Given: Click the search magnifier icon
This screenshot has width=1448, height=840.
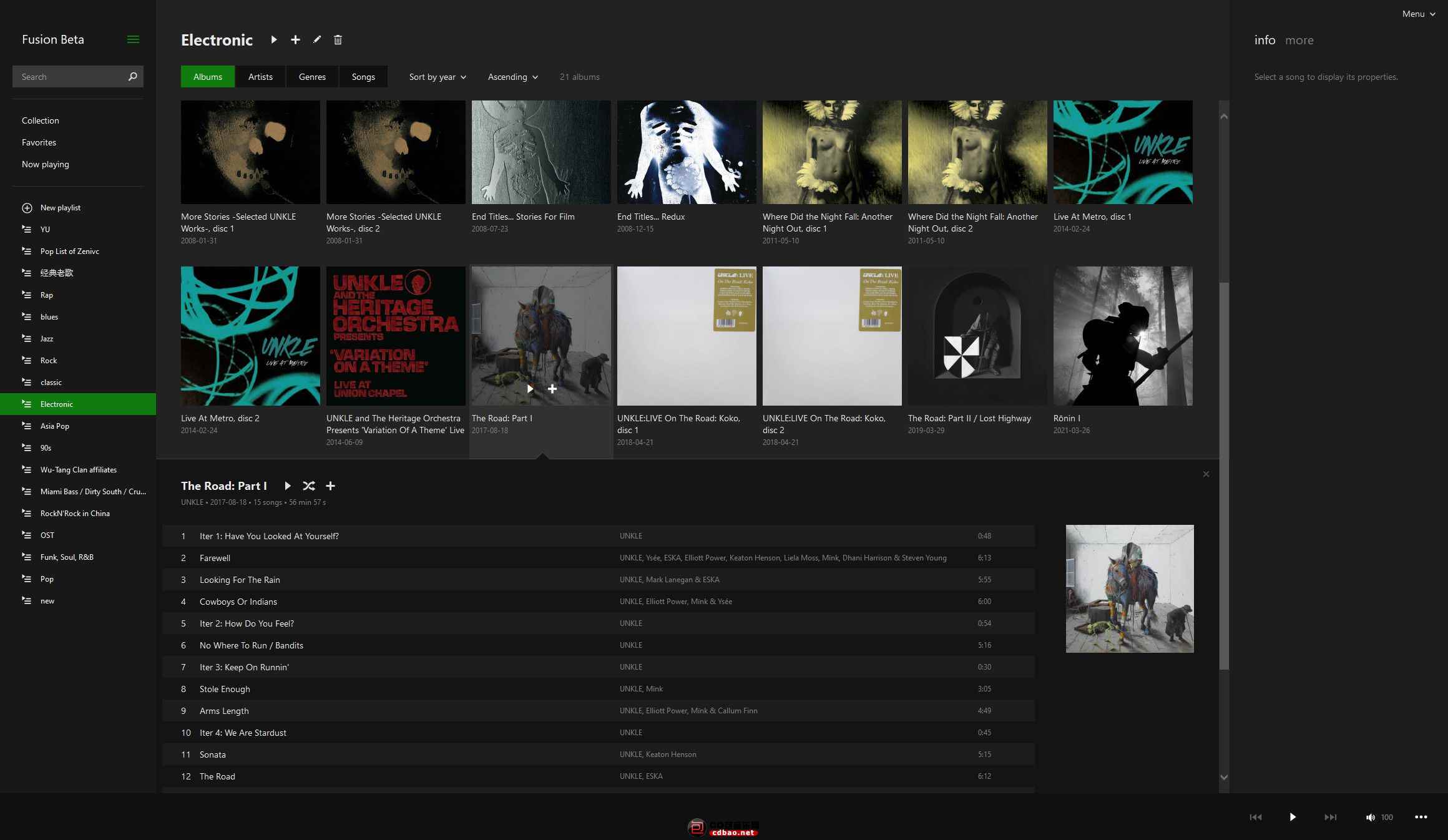Looking at the screenshot, I should (x=132, y=77).
